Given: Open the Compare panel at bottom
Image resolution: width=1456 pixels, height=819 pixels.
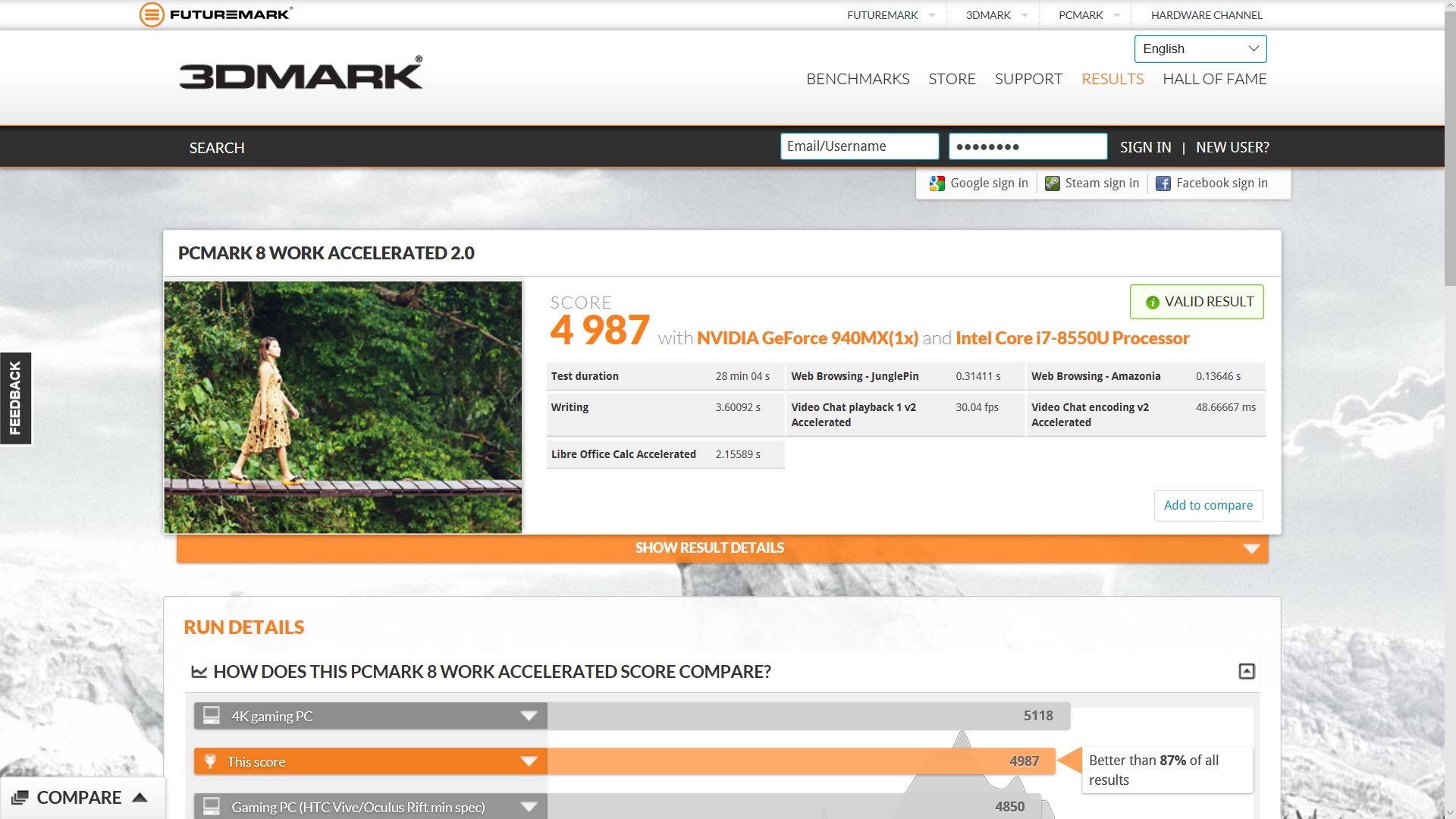Looking at the screenshot, I should click(80, 798).
